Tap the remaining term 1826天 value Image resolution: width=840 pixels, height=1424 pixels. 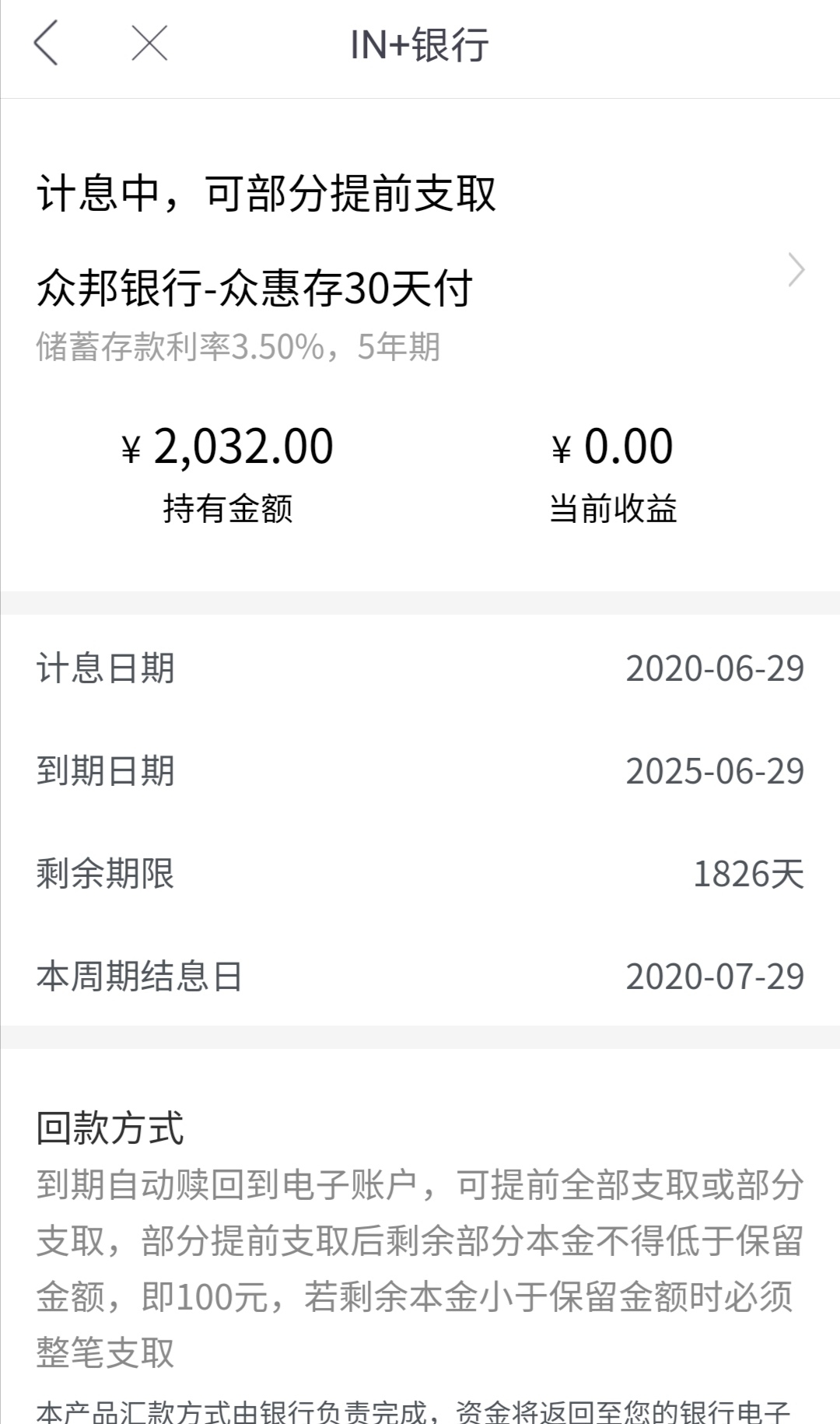[748, 874]
